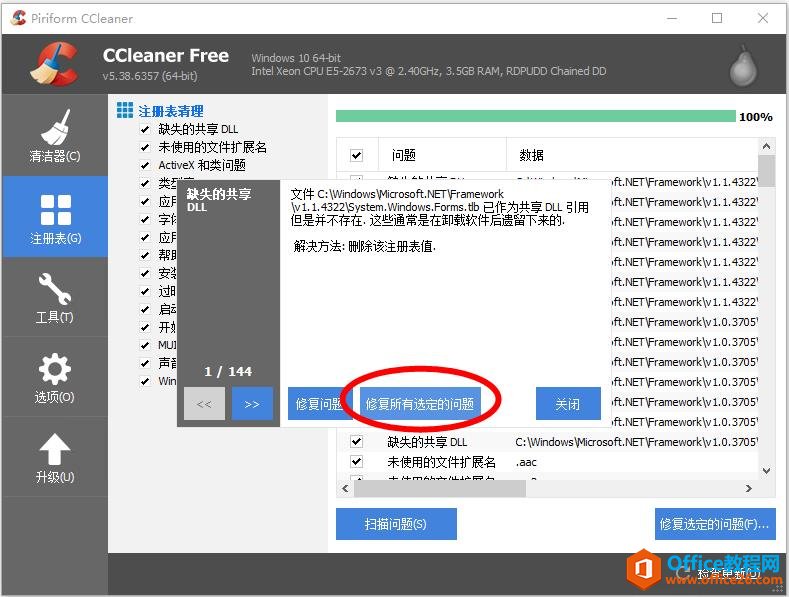Click Scan for Issues (扫描问题) button
Screen dimensions: 789x597
pyautogui.click(x=396, y=524)
